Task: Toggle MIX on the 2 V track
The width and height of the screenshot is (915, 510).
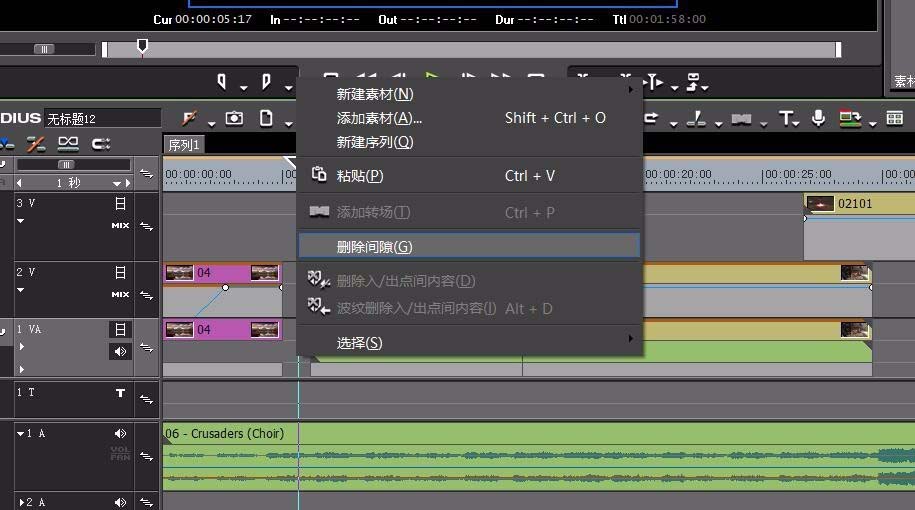Action: tap(120, 294)
